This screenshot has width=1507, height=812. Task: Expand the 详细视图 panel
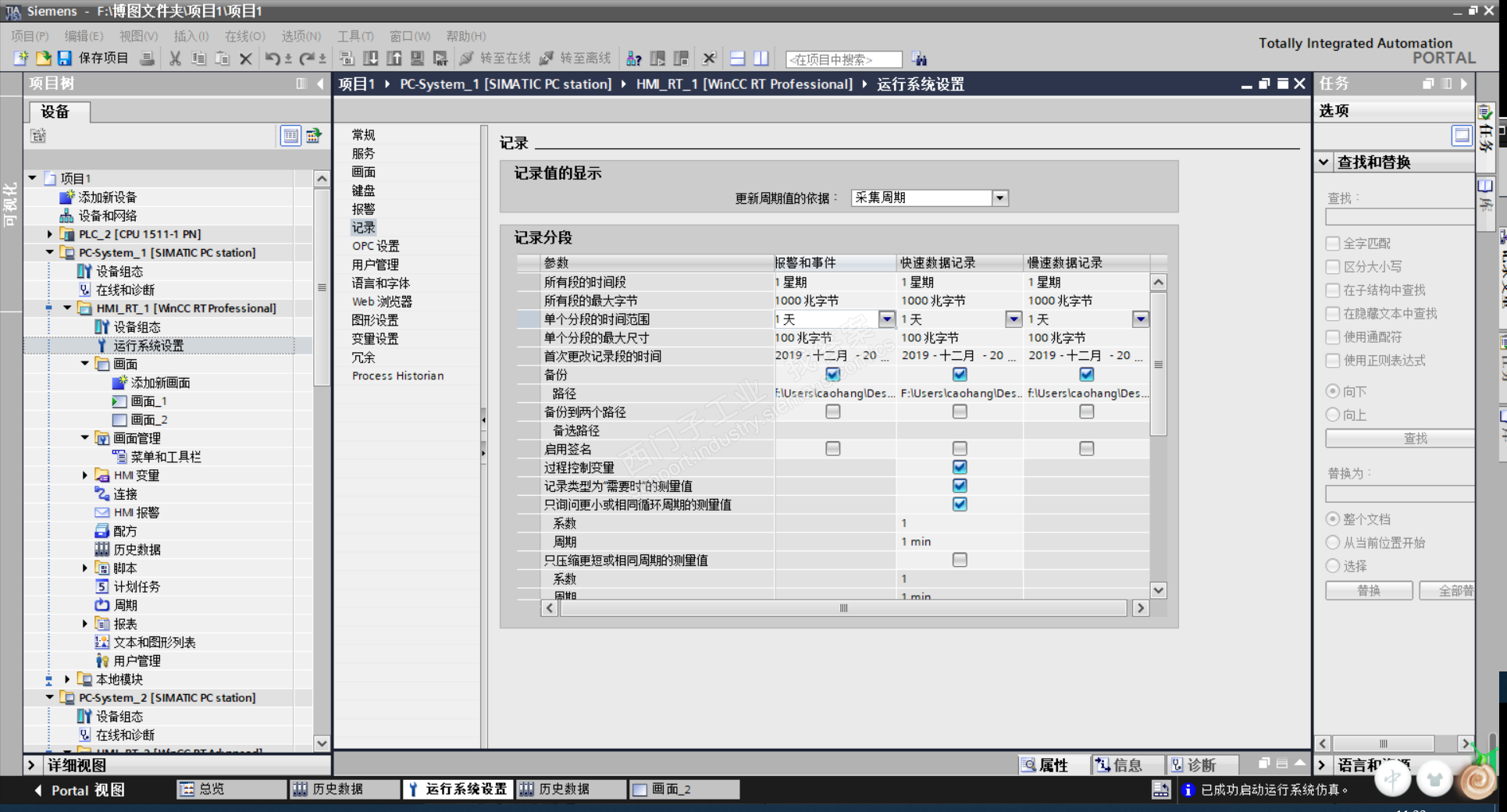31,765
